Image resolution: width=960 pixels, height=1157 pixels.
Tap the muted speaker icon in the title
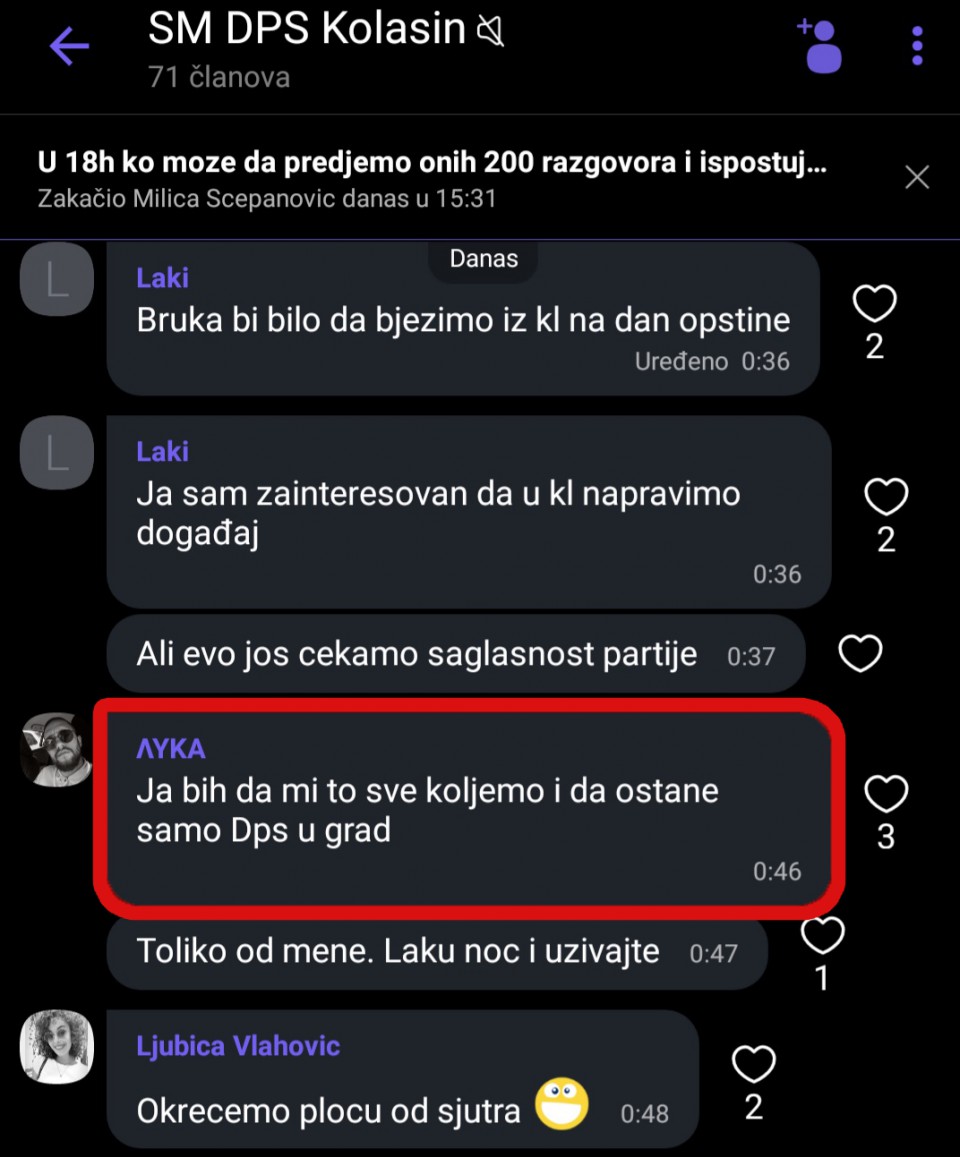(490, 33)
